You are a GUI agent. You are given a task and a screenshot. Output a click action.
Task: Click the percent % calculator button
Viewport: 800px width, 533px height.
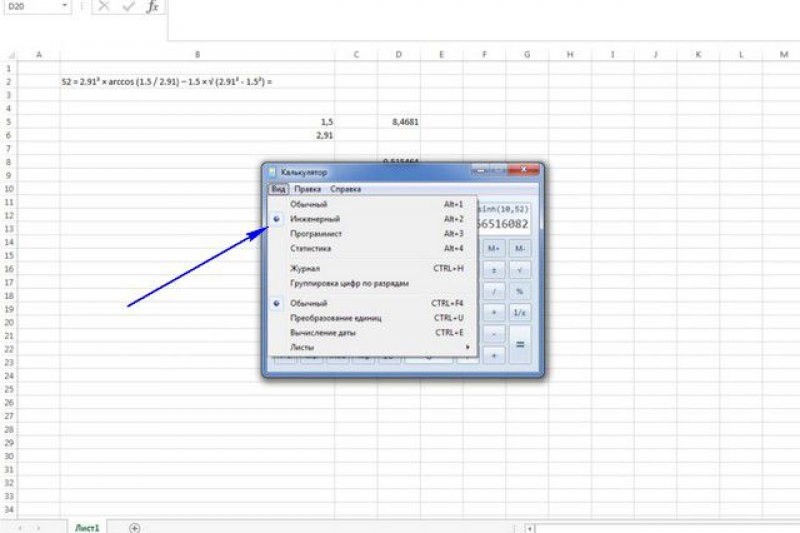pyautogui.click(x=519, y=292)
